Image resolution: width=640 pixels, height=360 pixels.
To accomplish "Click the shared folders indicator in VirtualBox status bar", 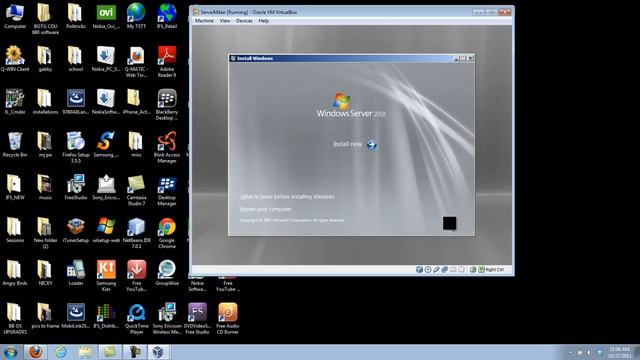I will pyautogui.click(x=453, y=269).
